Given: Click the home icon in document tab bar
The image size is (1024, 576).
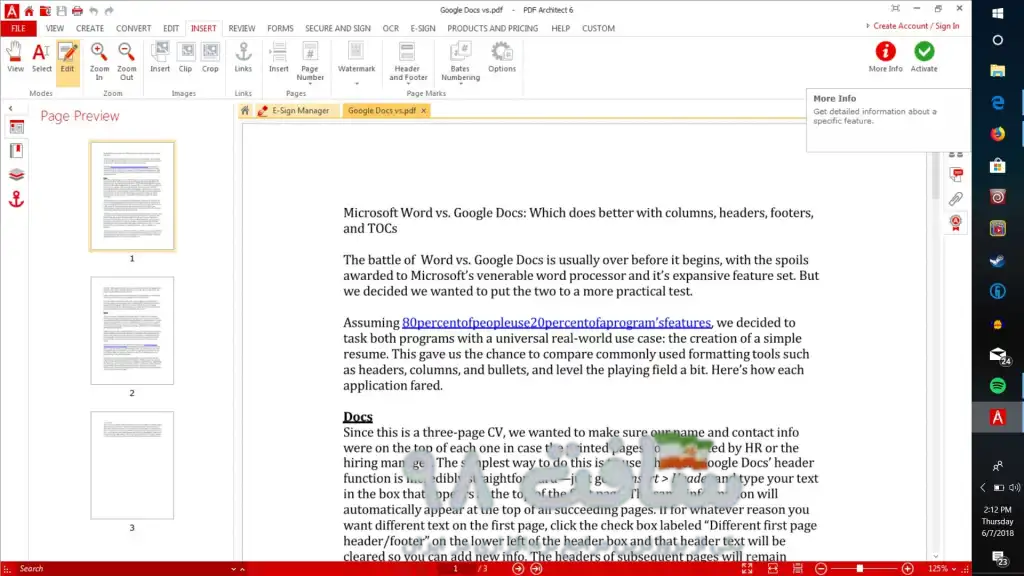Looking at the screenshot, I should (245, 111).
